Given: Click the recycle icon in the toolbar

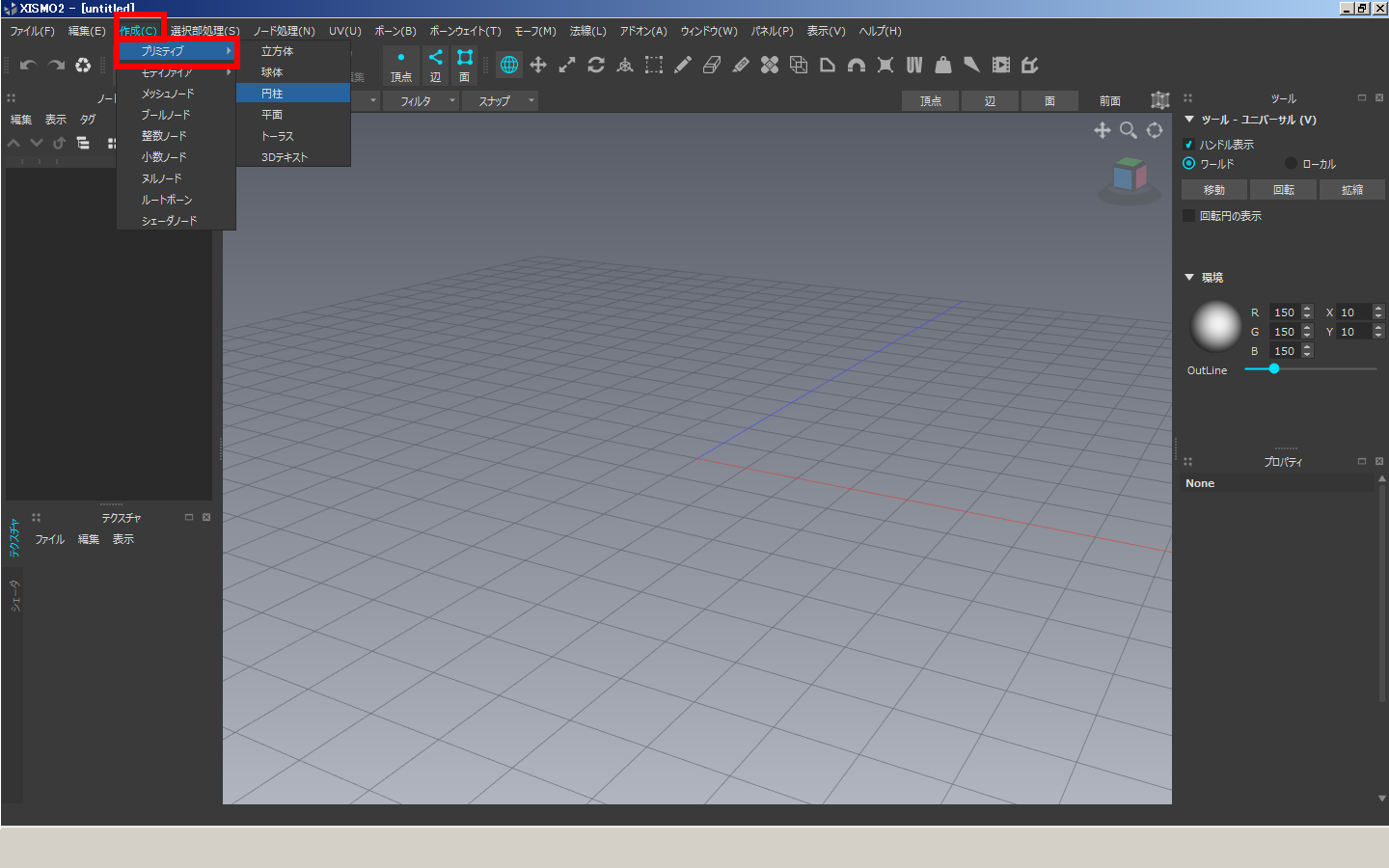Looking at the screenshot, I should pos(84,66).
